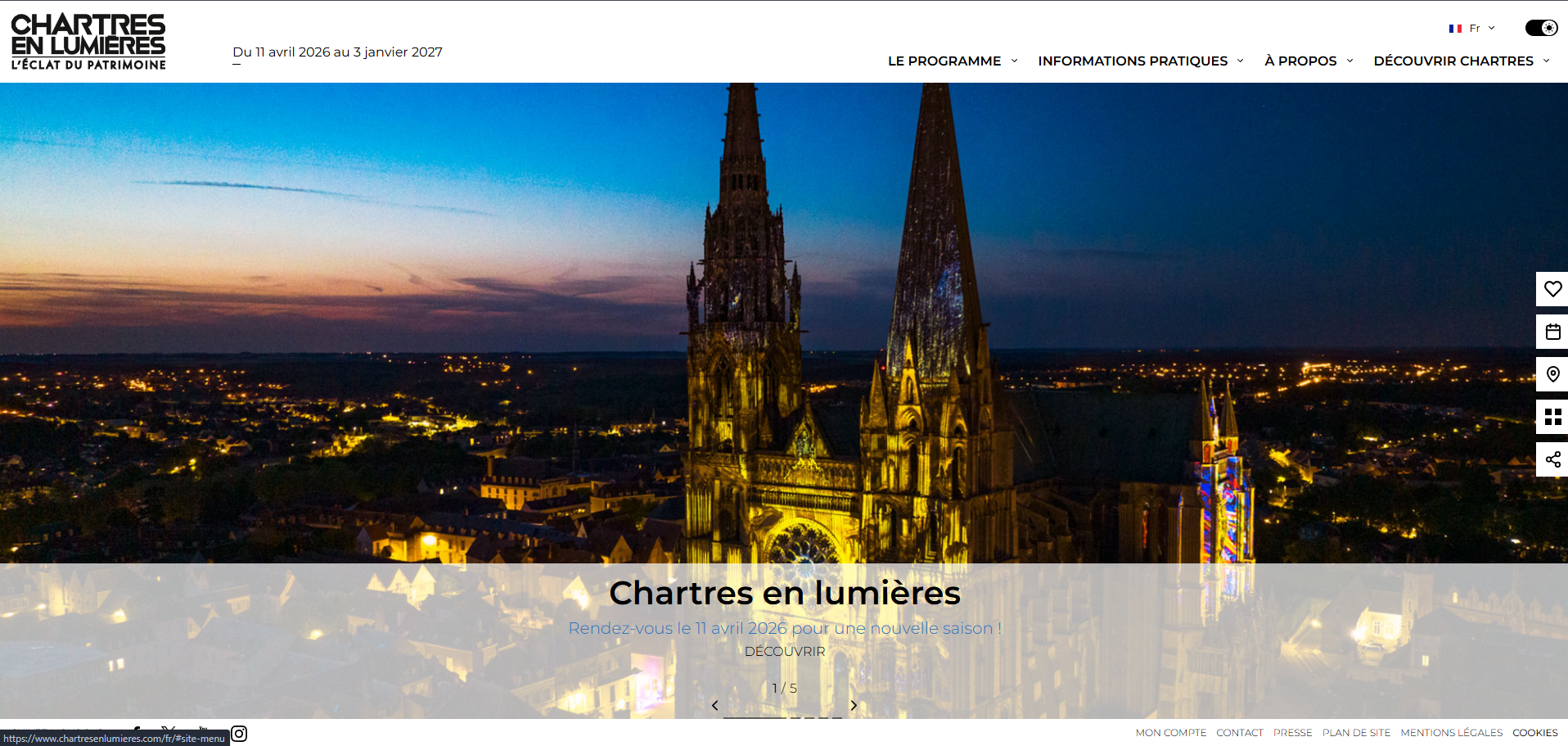Open COOKIES footer link
The height and width of the screenshot is (746, 1568).
(x=1534, y=733)
